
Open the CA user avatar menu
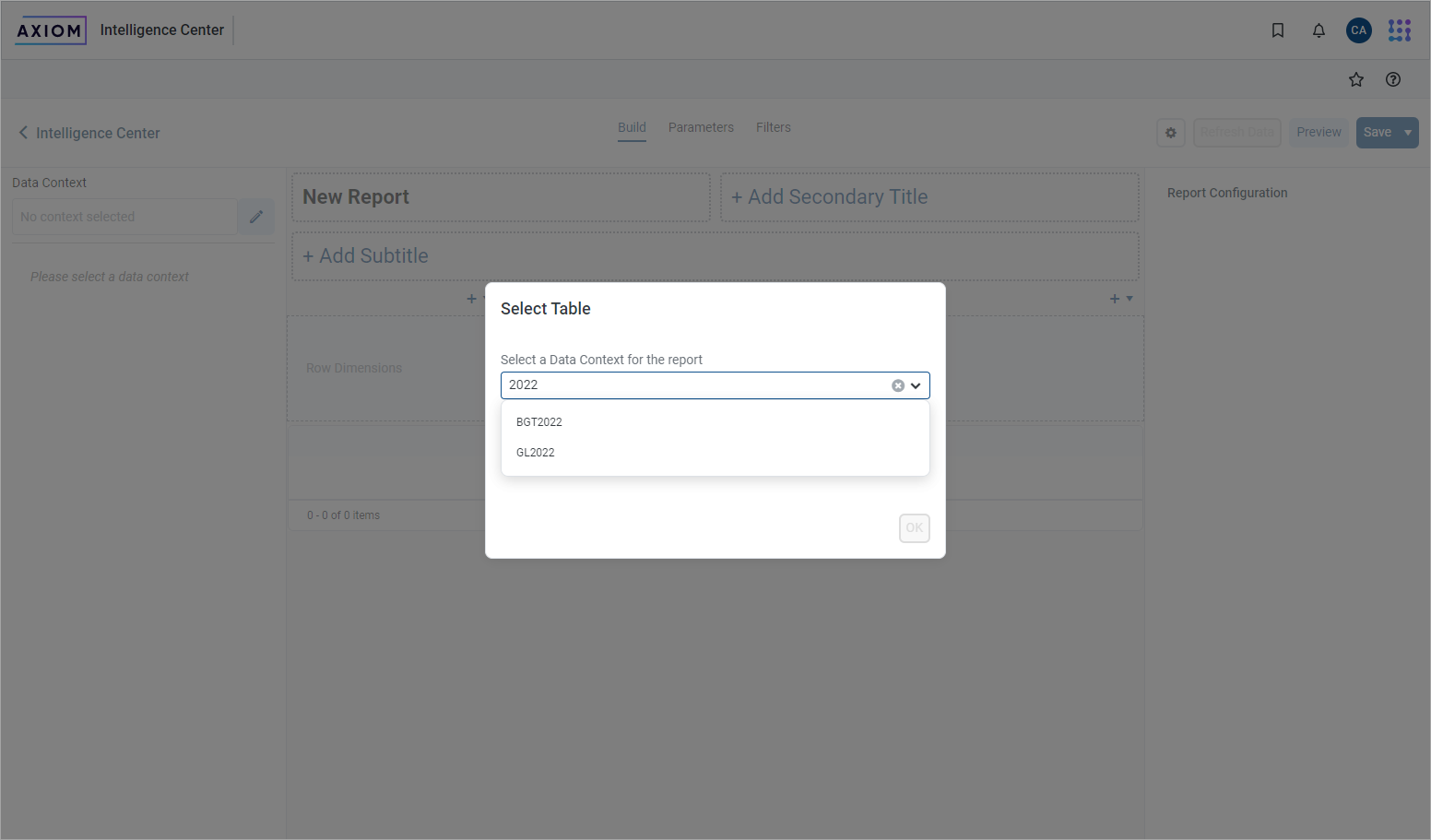1358,30
